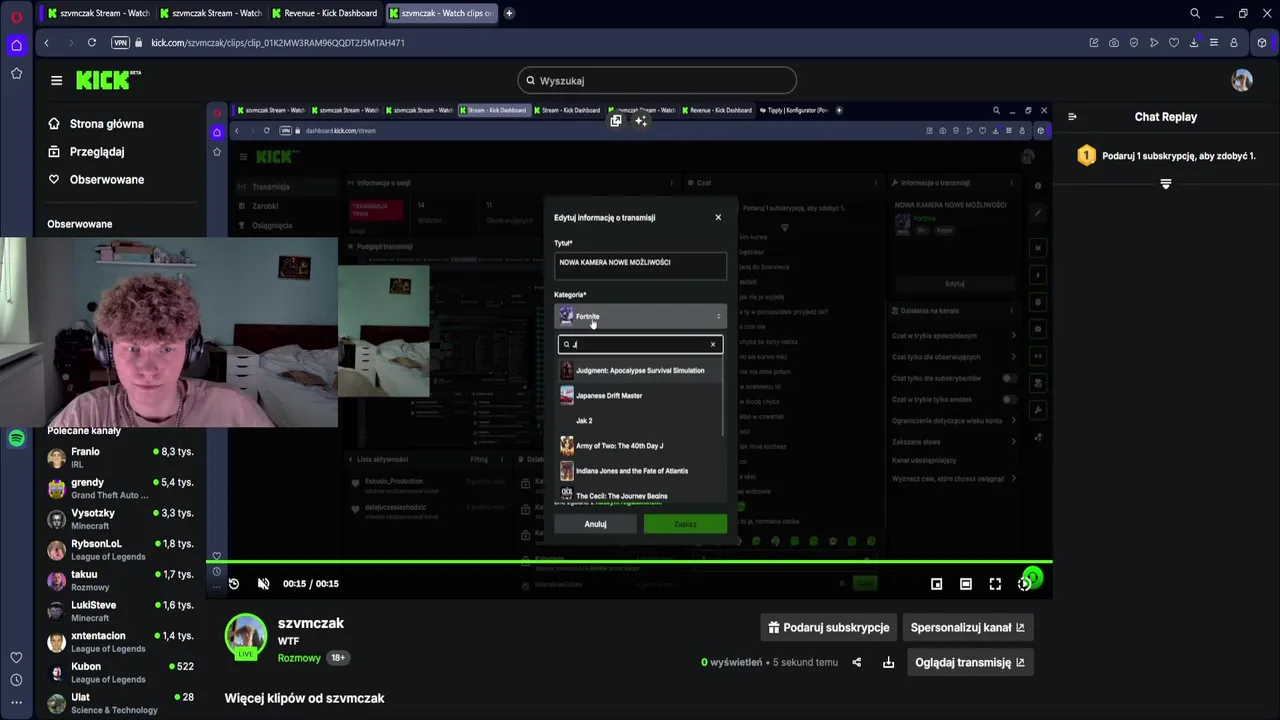Click the kick.com address bar URL
The width and height of the screenshot is (1280, 720).
277,43
